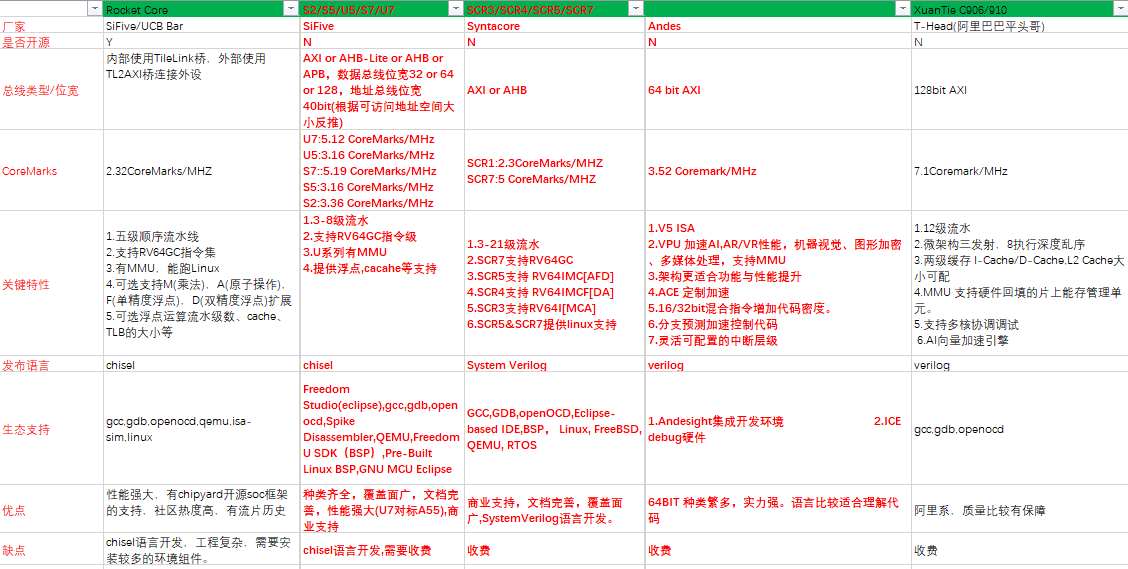Select the '1.Andesight集成开发环境' cell
This screenshot has width=1128, height=569.
pyautogui.click(x=778, y=429)
